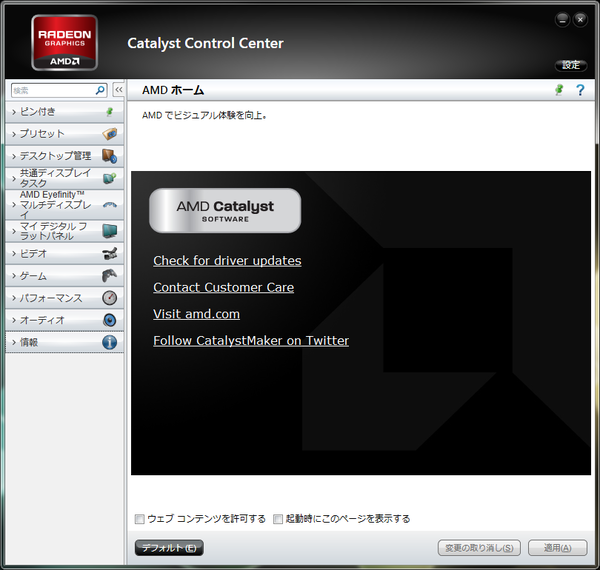Expand AMD Eyefinity マルチディスプレイ section
600x570 pixels.
point(64,205)
